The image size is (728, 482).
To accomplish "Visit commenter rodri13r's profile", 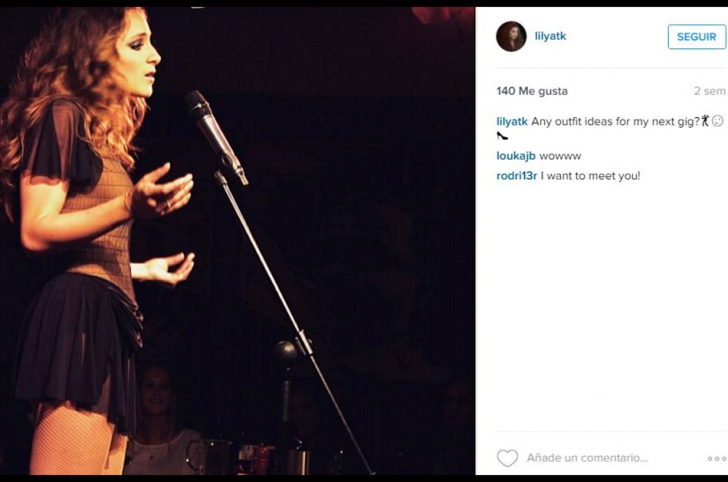I will click(517, 176).
